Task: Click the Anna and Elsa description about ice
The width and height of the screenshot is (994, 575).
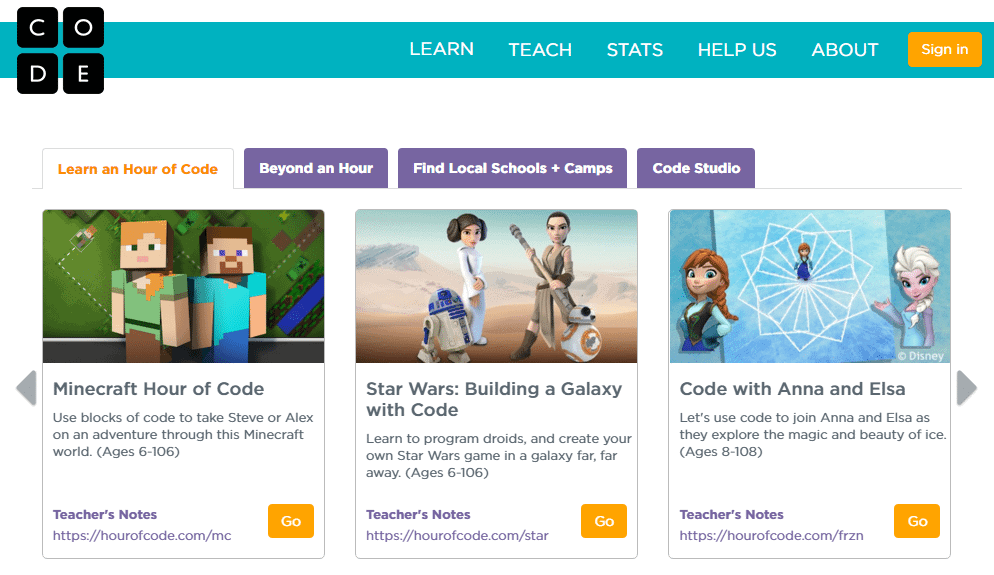Action: click(x=813, y=434)
